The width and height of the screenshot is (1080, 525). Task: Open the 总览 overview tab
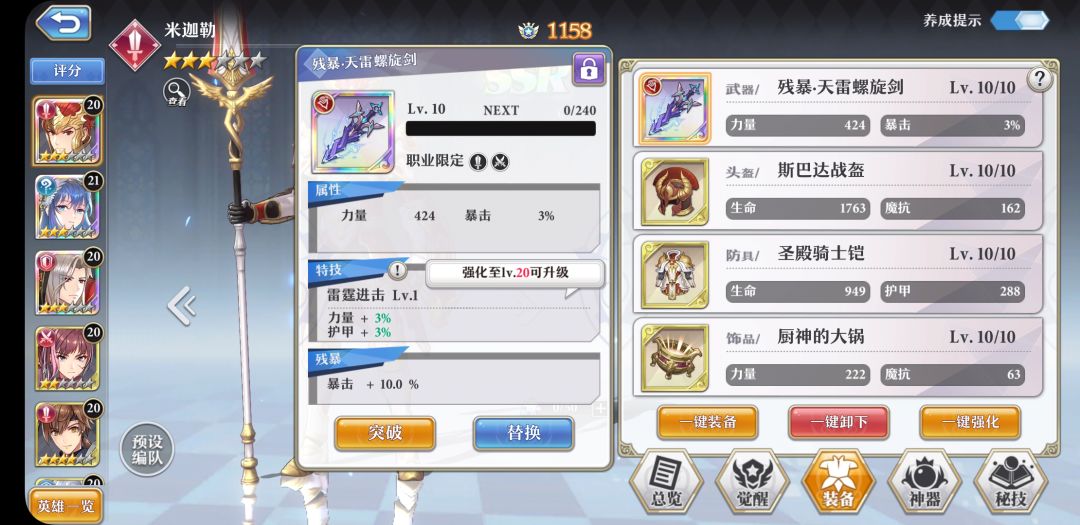(666, 482)
